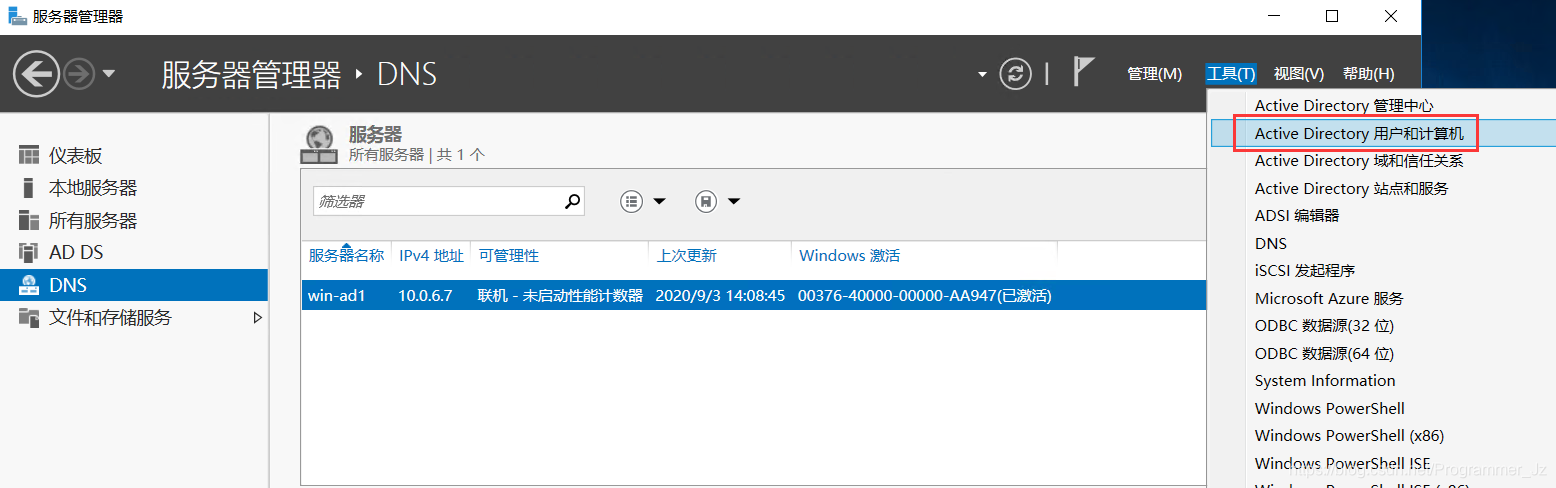The width and height of the screenshot is (1556, 488).
Task: Open dropdown arrow left of refresh icon
Action: pyautogui.click(x=982, y=75)
